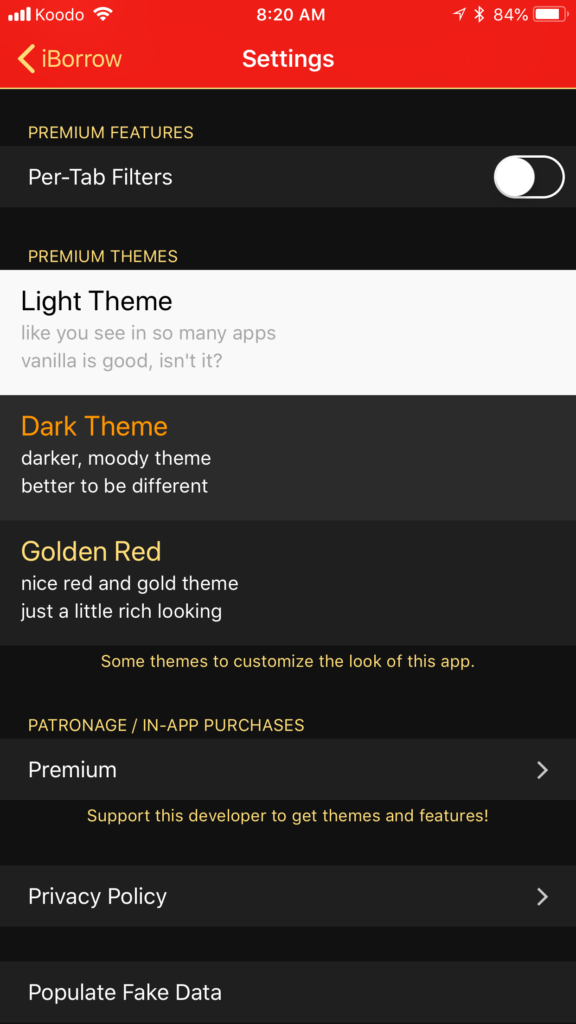Open Premium via its chevron arrow

coord(542,770)
